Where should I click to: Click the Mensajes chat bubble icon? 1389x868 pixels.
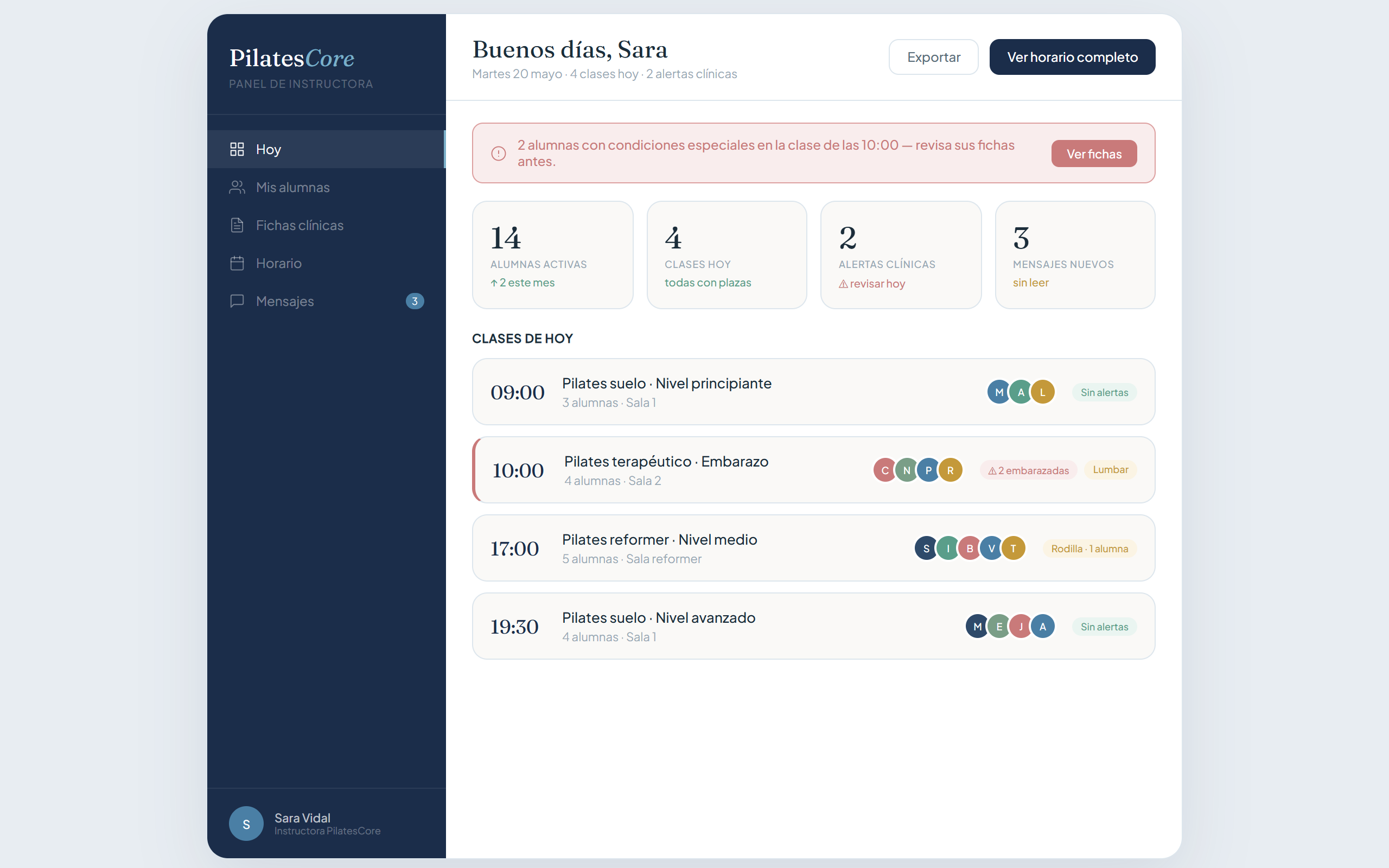[237, 301]
